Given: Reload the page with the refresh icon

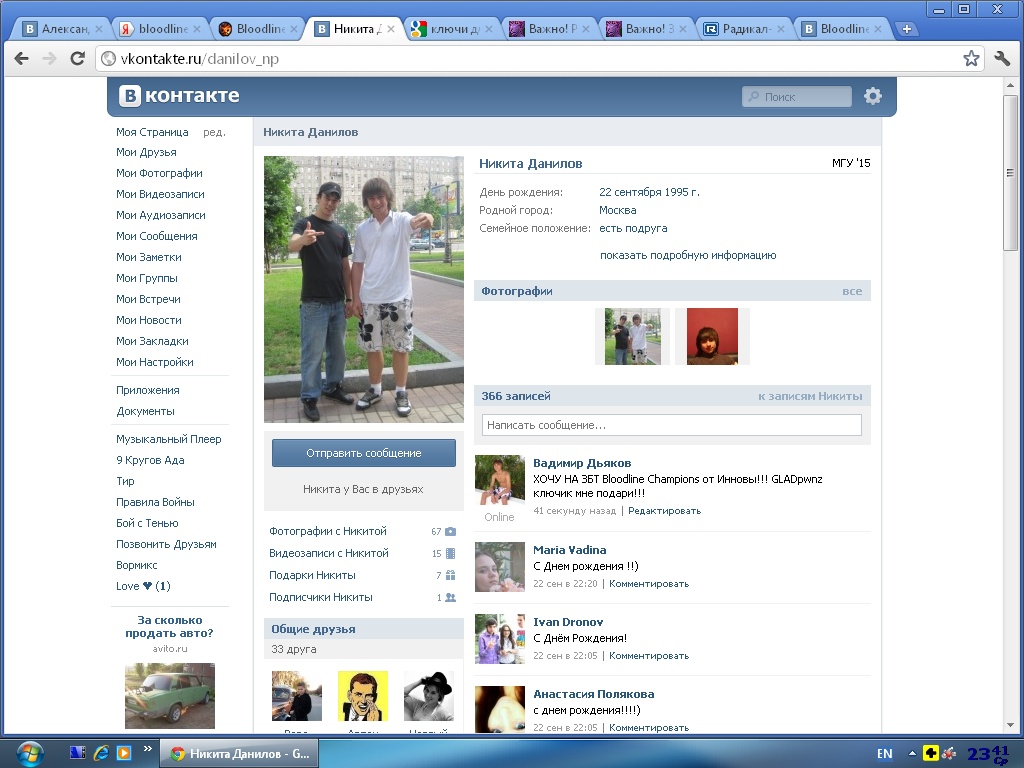Looking at the screenshot, I should 77,59.
